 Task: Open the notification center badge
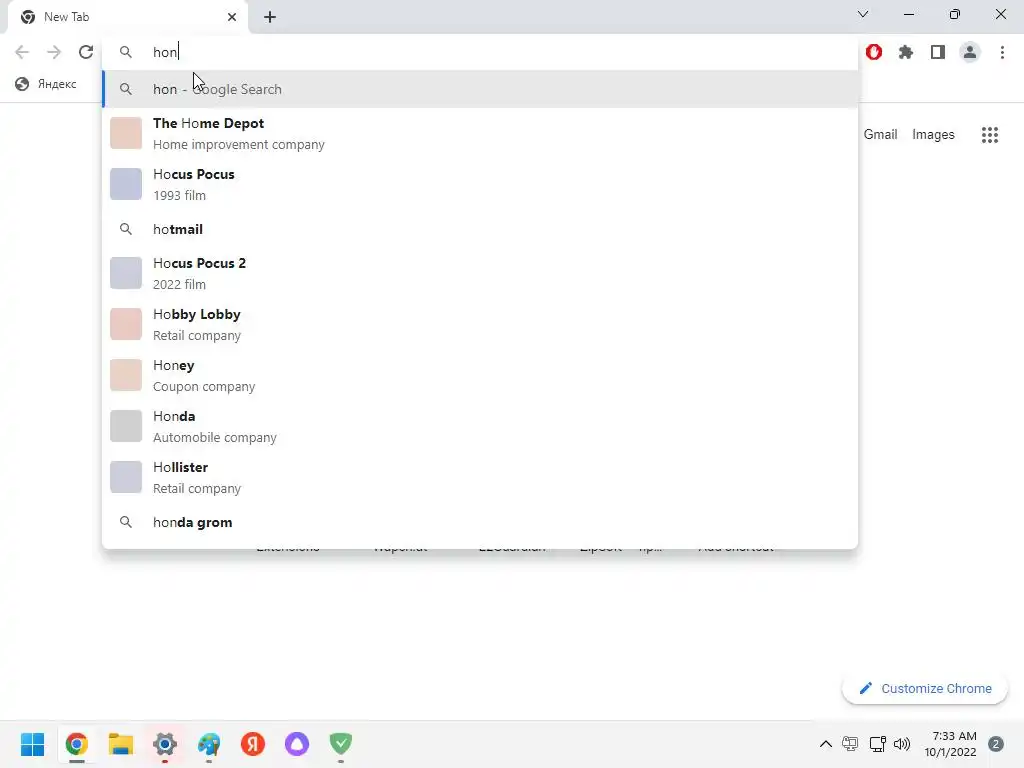click(x=996, y=744)
